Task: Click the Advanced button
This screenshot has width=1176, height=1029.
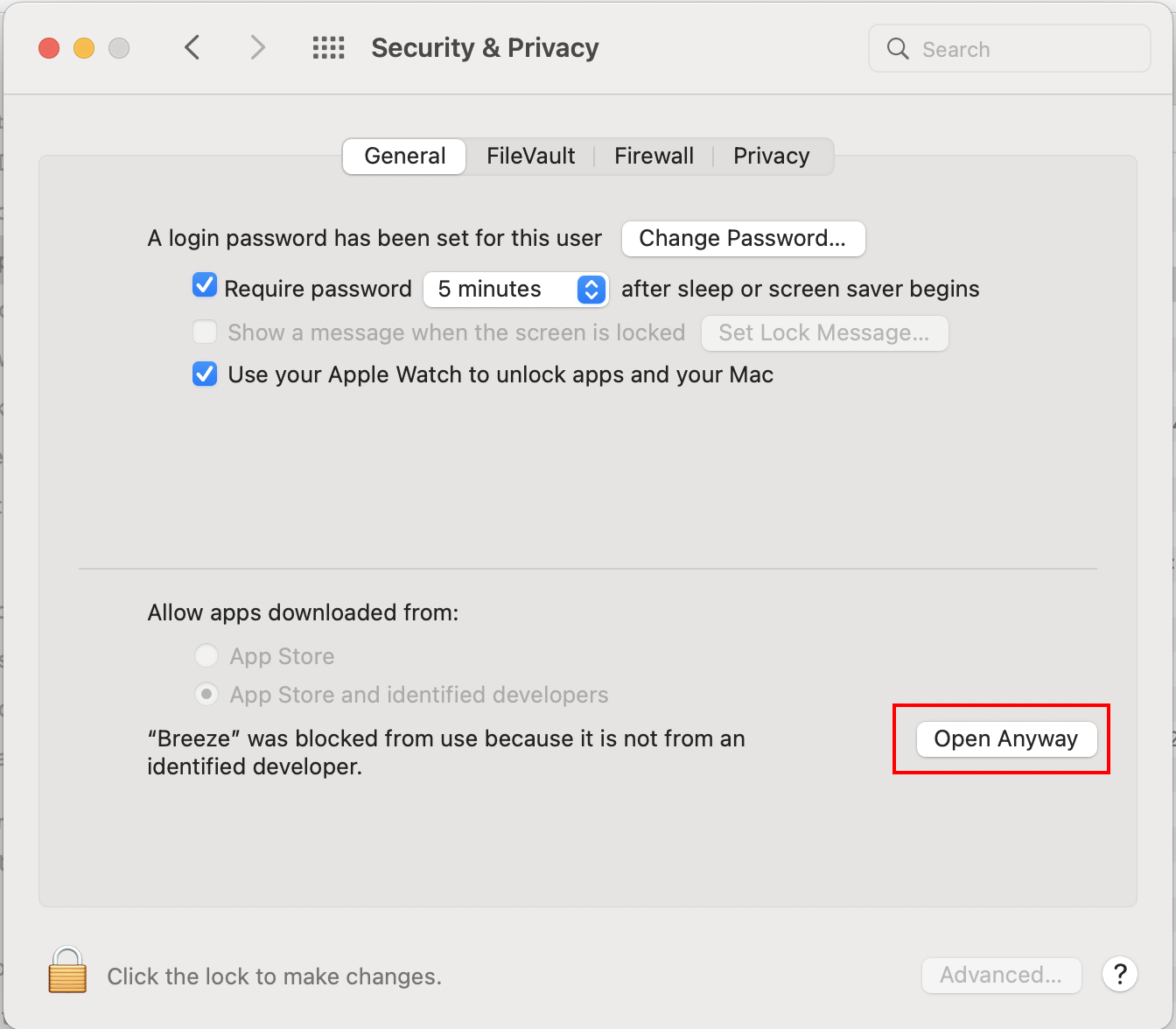Action: click(1001, 975)
